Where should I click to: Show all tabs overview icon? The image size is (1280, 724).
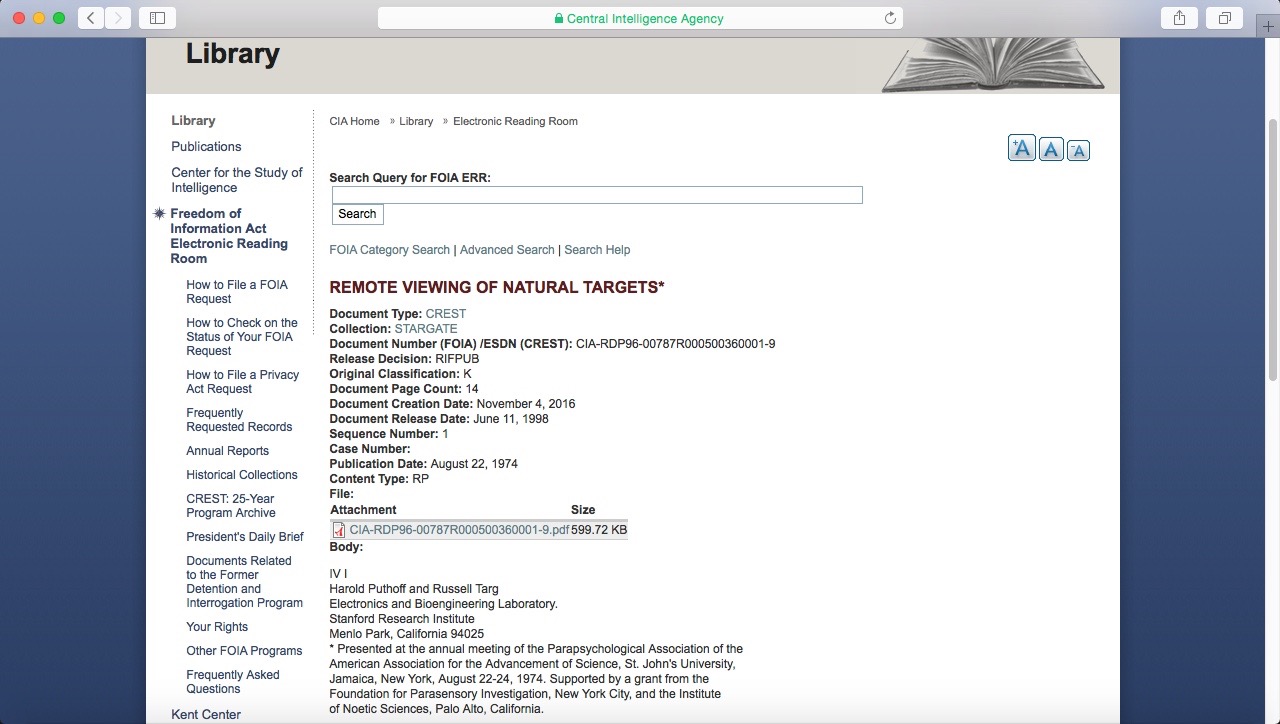tap(1224, 18)
